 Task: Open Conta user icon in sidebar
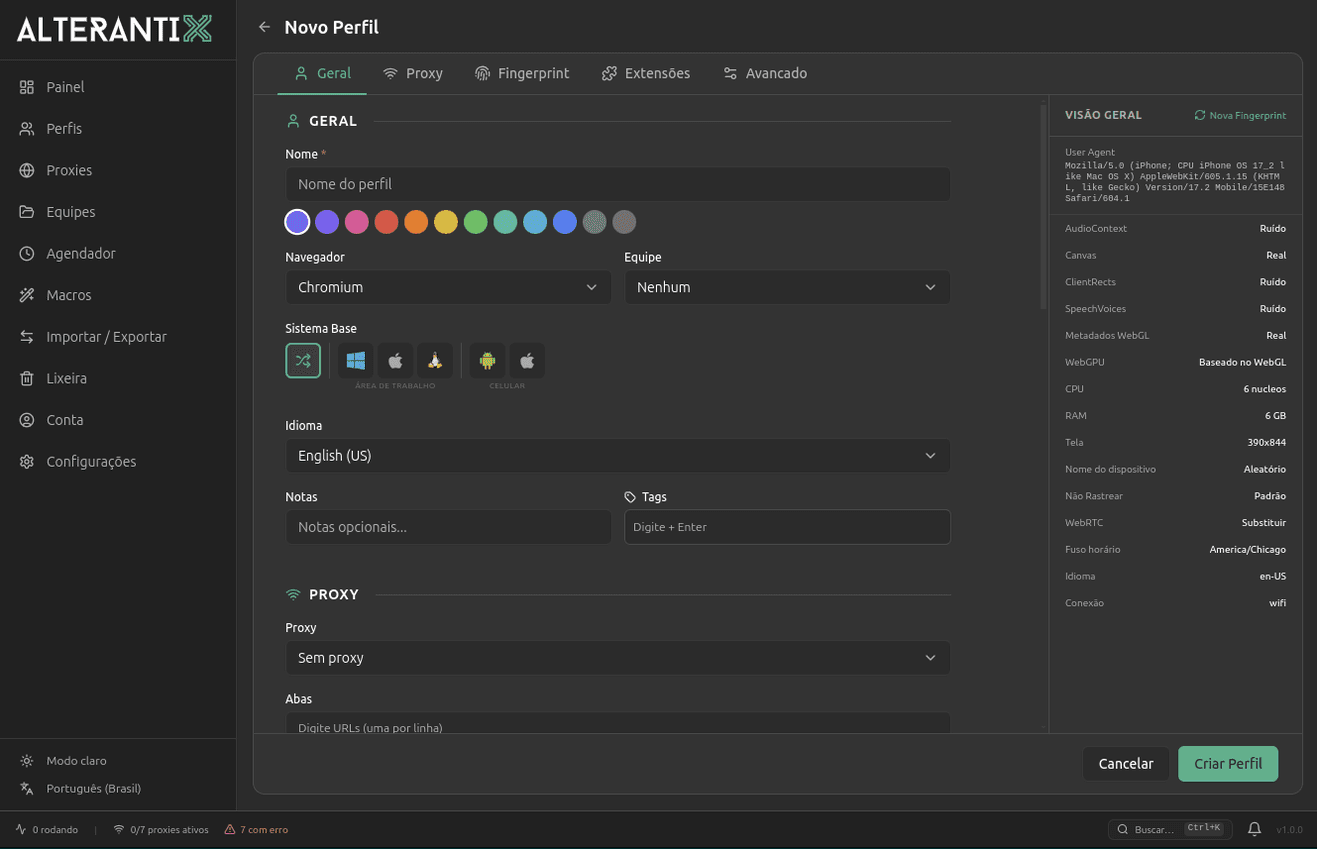[27, 420]
